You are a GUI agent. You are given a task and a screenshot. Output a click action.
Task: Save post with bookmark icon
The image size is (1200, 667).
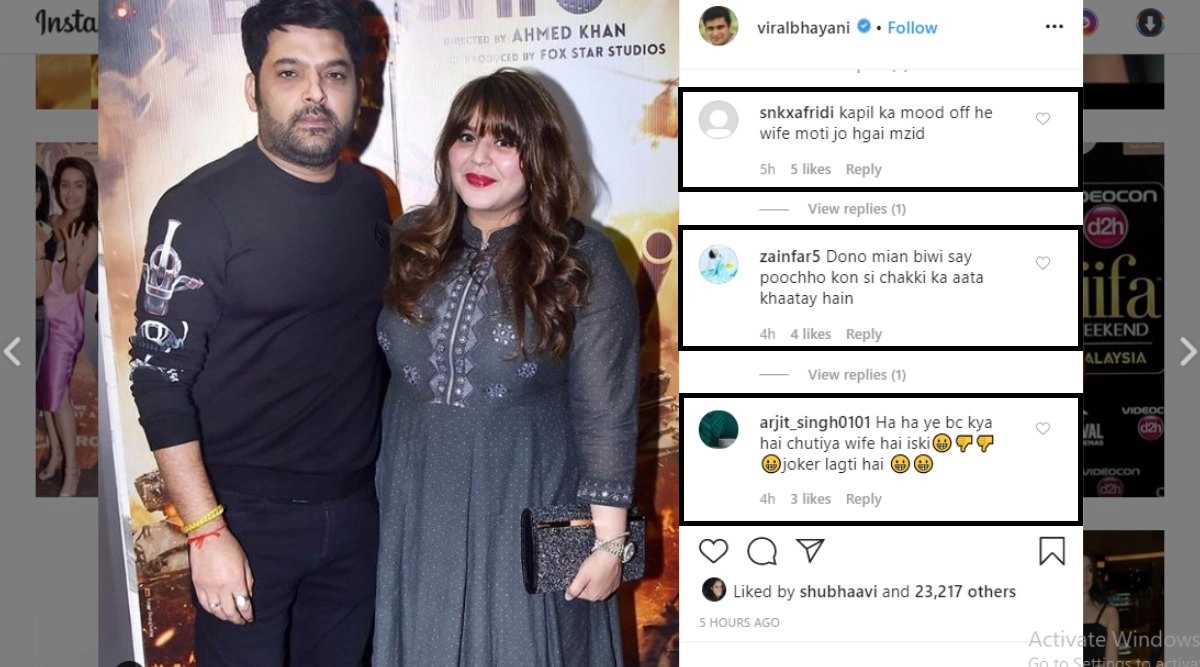1051,551
